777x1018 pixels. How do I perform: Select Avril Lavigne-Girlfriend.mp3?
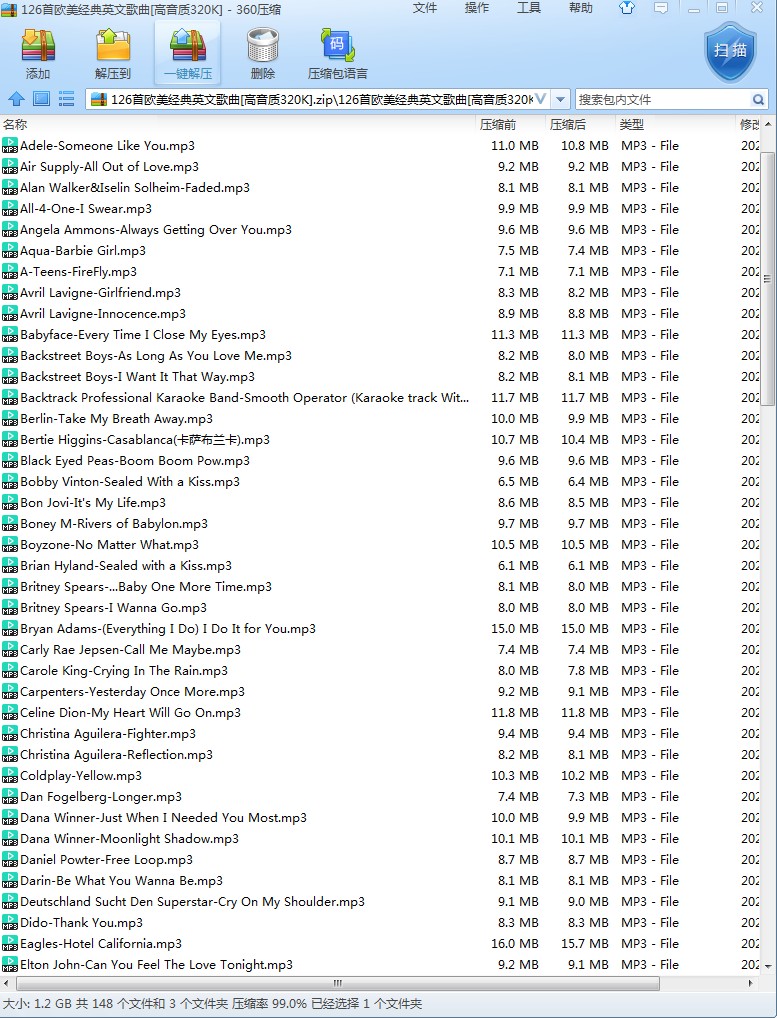[101, 293]
